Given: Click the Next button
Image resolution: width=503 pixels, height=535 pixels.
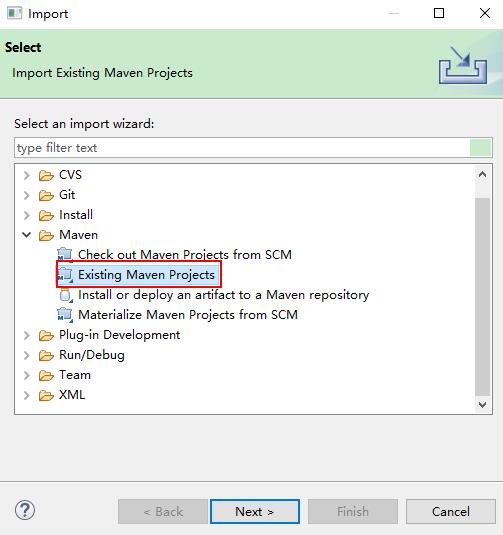Looking at the screenshot, I should pyautogui.click(x=255, y=511).
